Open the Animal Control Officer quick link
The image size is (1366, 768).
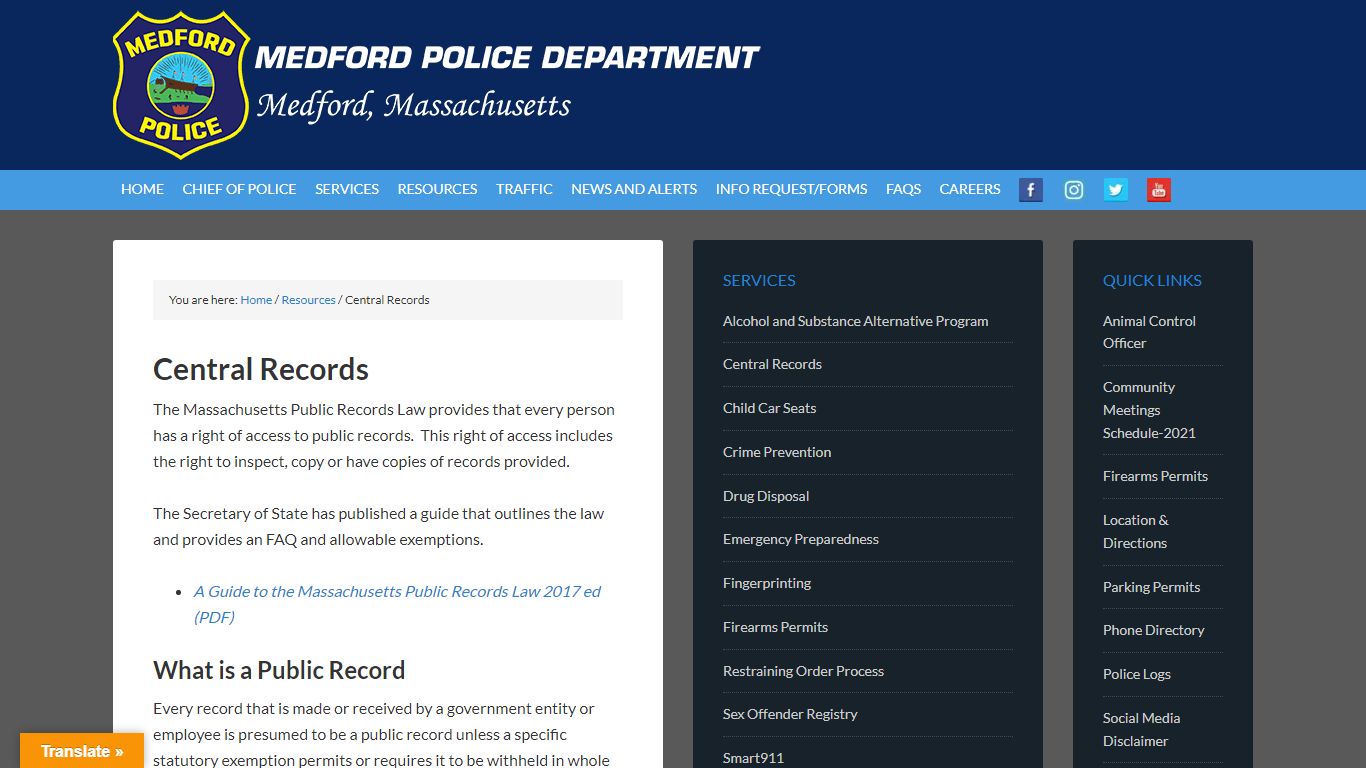(x=1149, y=332)
